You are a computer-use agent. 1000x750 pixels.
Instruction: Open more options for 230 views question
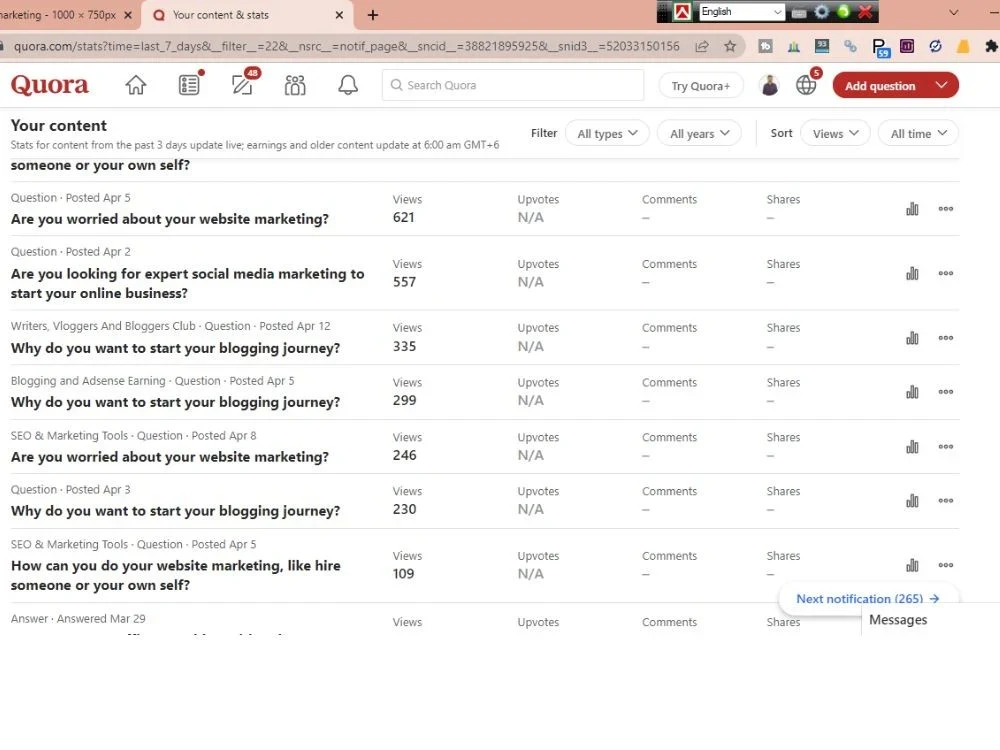click(x=946, y=501)
